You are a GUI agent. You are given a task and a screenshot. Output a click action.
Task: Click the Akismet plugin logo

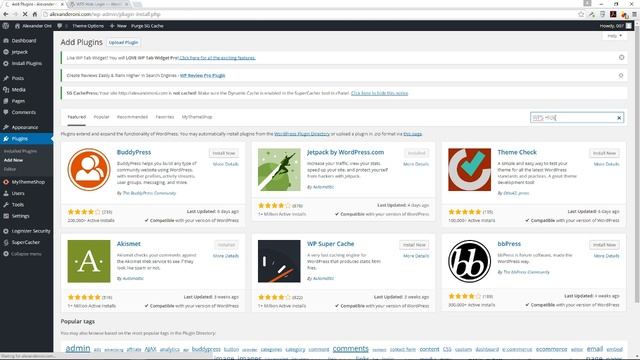89,261
